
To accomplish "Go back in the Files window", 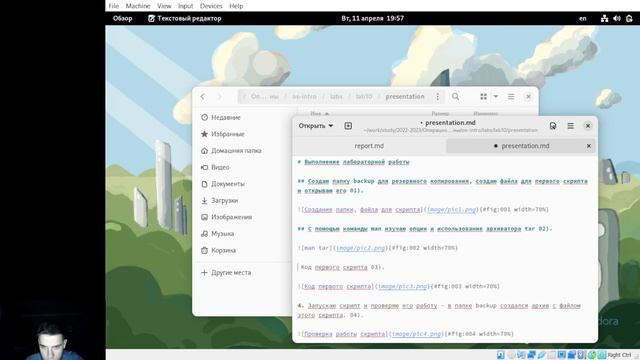I will point(203,97).
